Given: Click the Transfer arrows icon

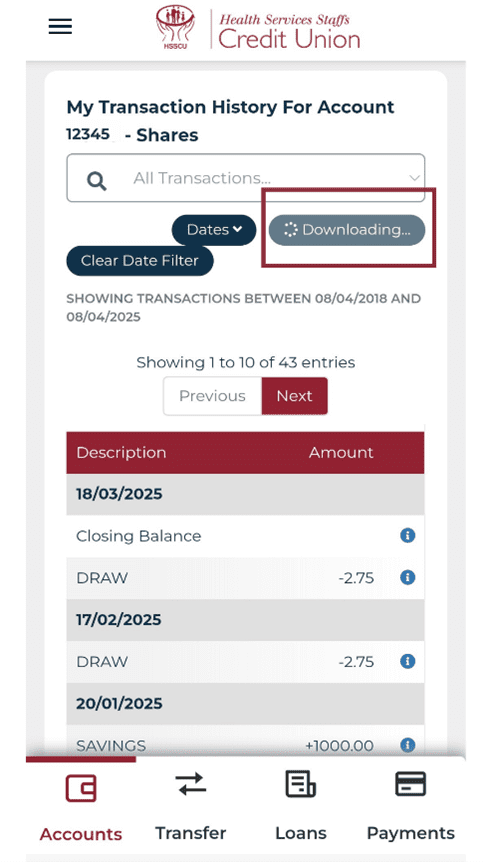Looking at the screenshot, I should click(190, 784).
